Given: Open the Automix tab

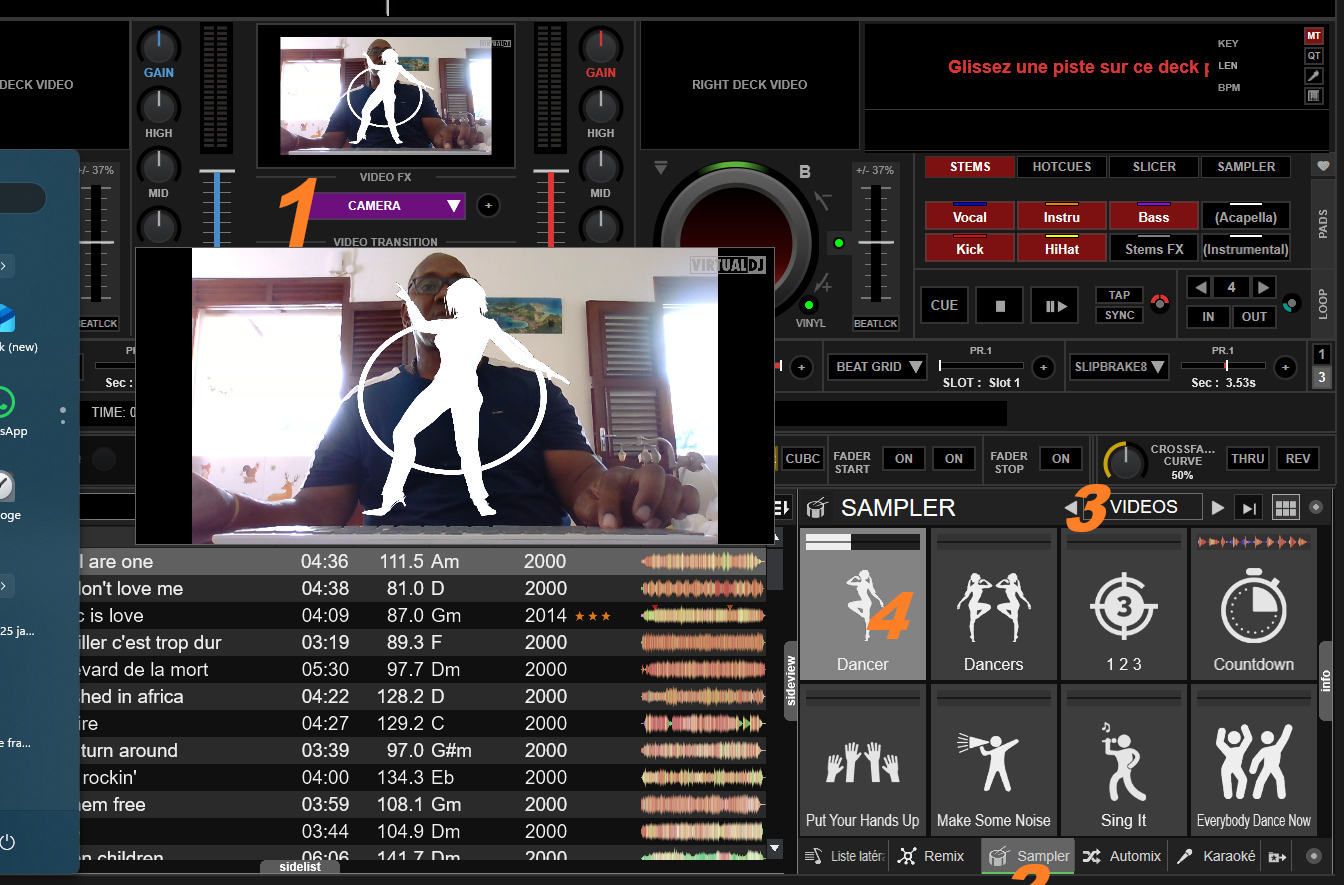Looking at the screenshot, I should [x=1123, y=856].
